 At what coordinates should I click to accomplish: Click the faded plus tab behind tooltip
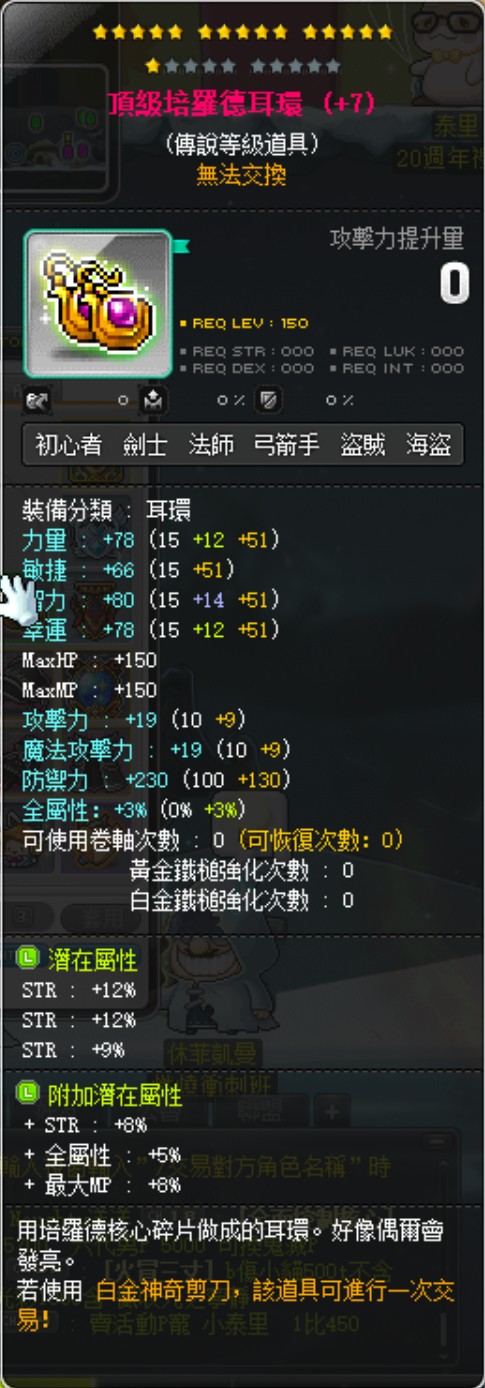[334, 1111]
